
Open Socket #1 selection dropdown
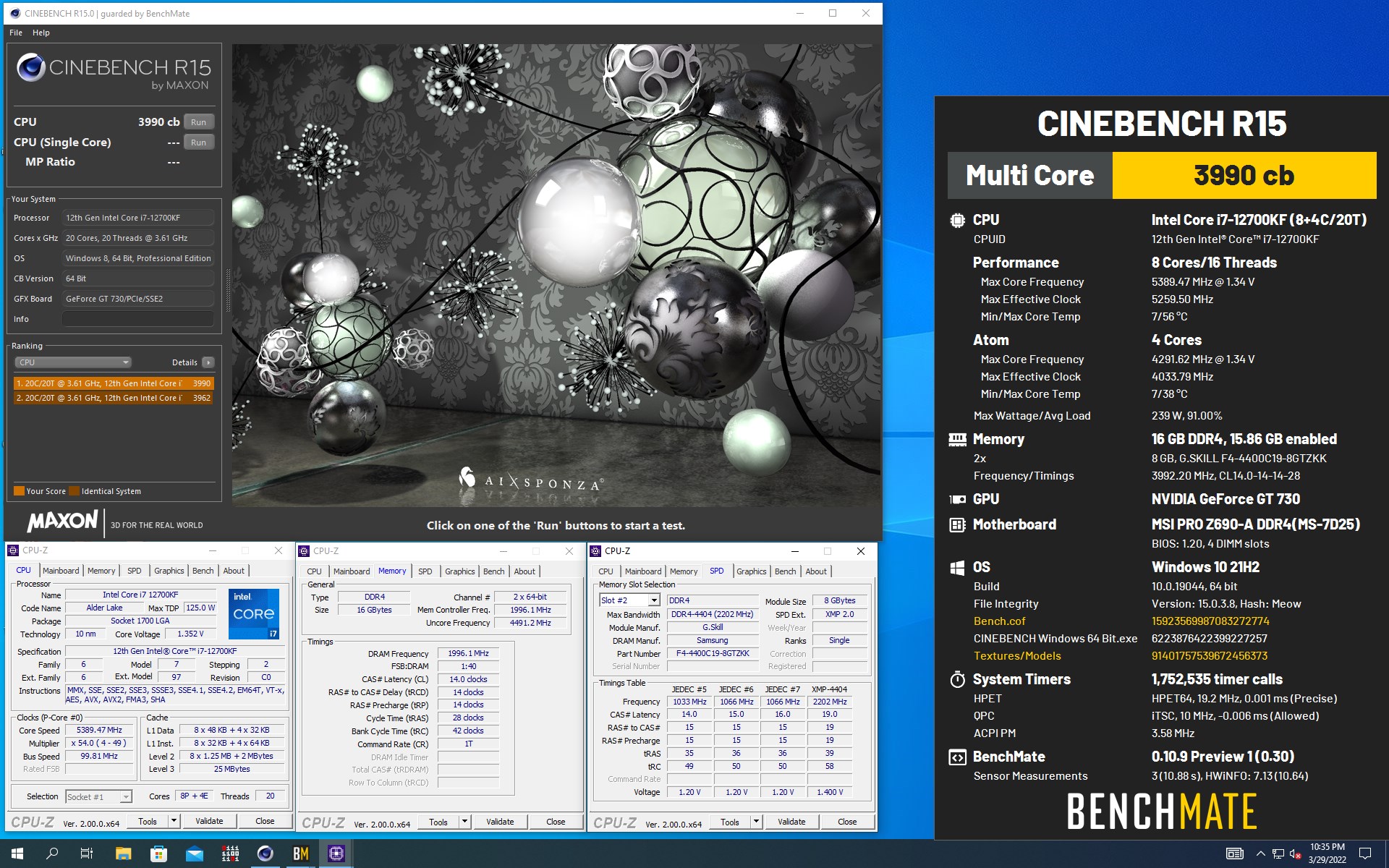pyautogui.click(x=98, y=796)
